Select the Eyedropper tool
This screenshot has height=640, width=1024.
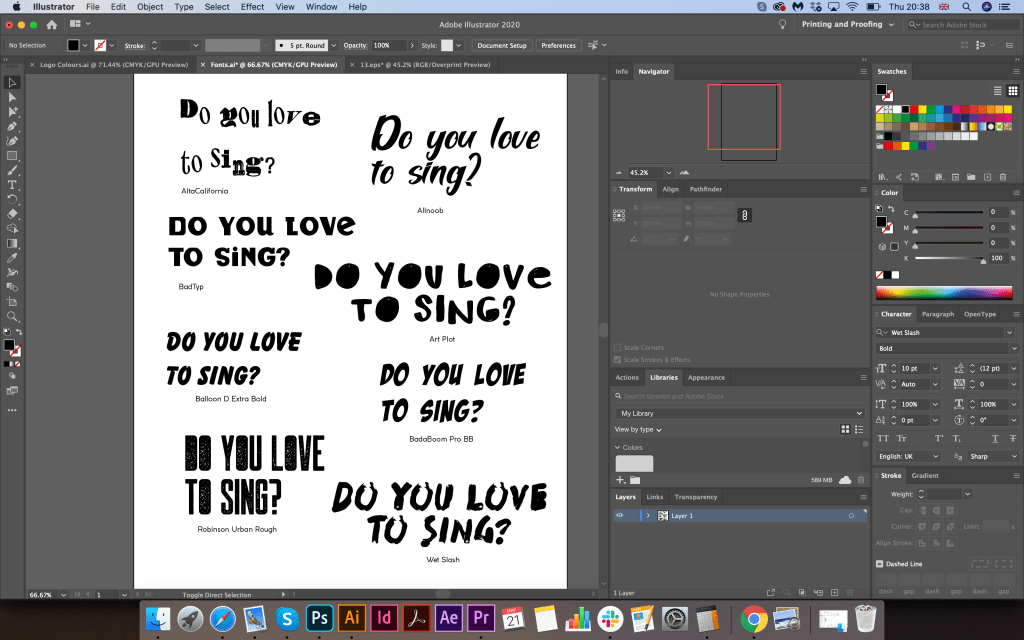coord(12,258)
